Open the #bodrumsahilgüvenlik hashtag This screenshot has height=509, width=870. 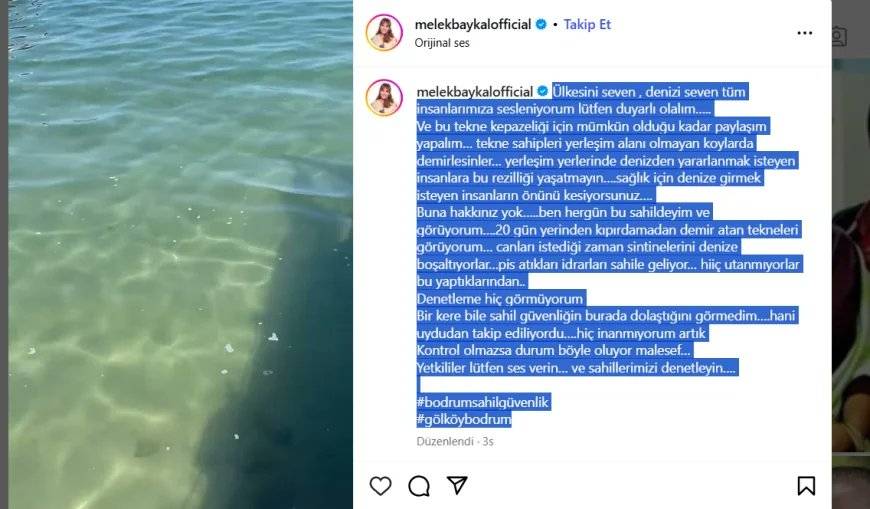click(483, 402)
